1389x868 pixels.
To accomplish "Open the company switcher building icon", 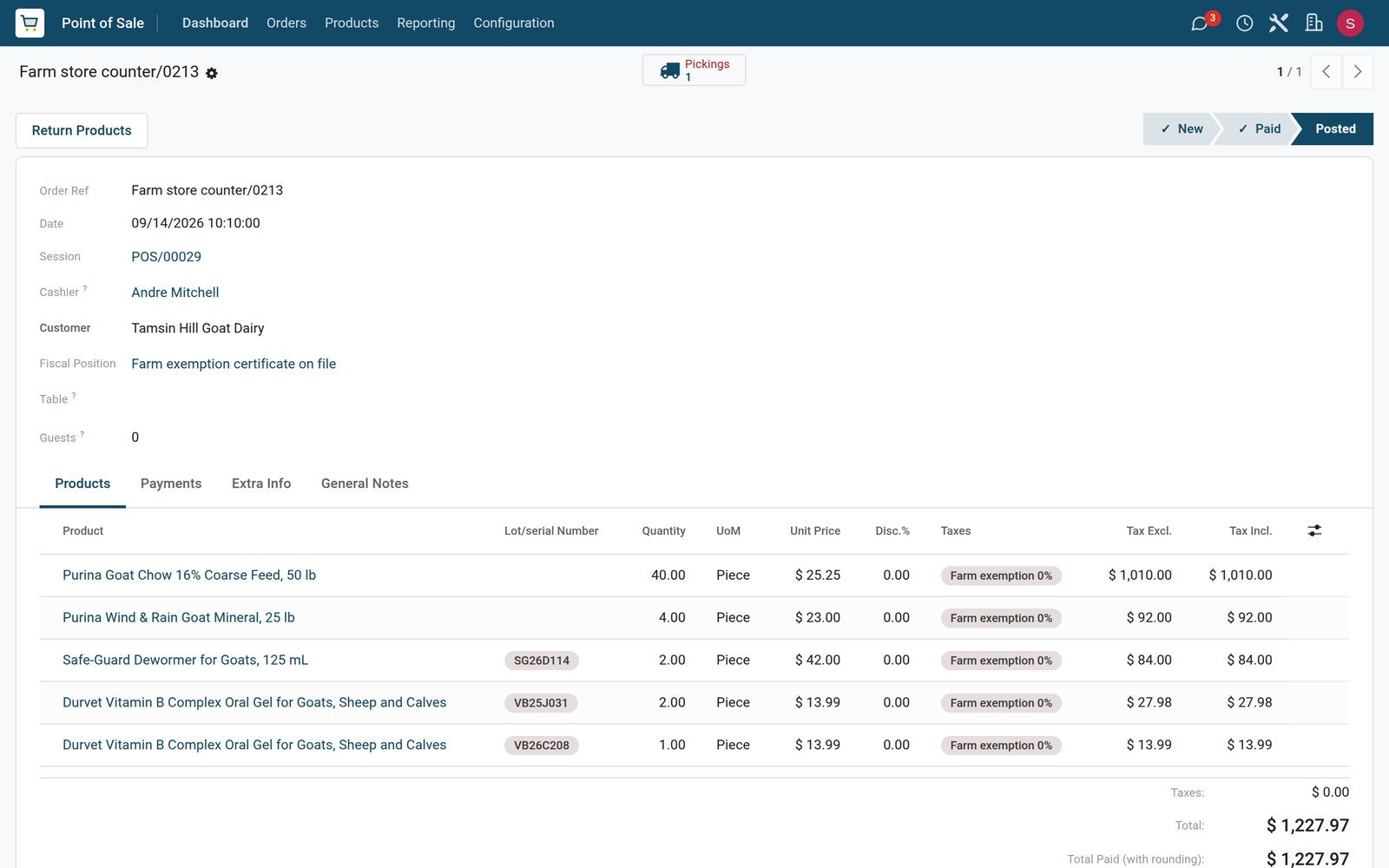I will click(1313, 23).
